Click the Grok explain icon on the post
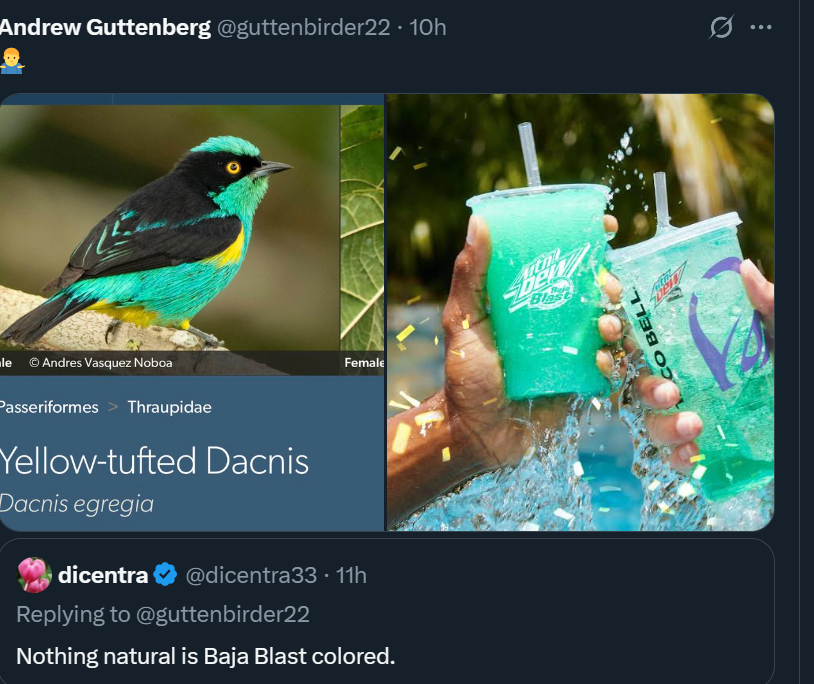814x684 pixels. (720, 28)
